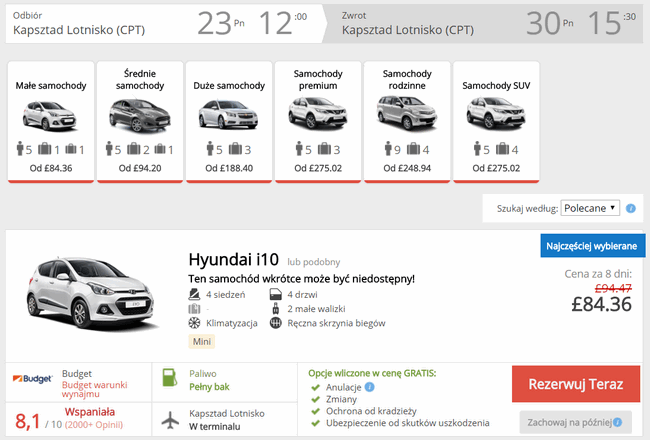Click the 2000+ Opinii reviews text
The image size is (650, 440).
[x=94, y=425]
